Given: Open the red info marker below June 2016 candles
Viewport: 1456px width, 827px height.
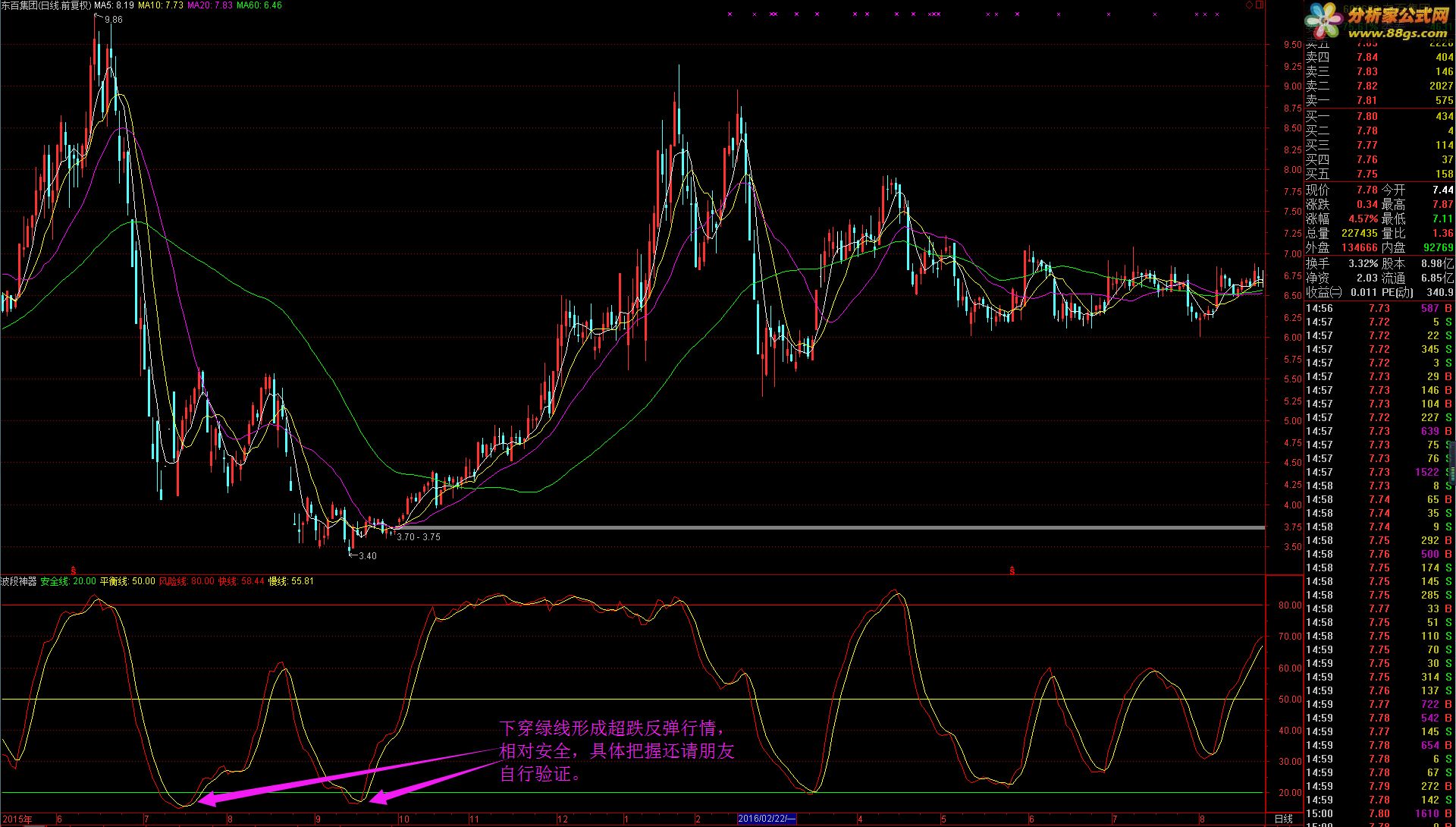Looking at the screenshot, I should pos(1012,569).
